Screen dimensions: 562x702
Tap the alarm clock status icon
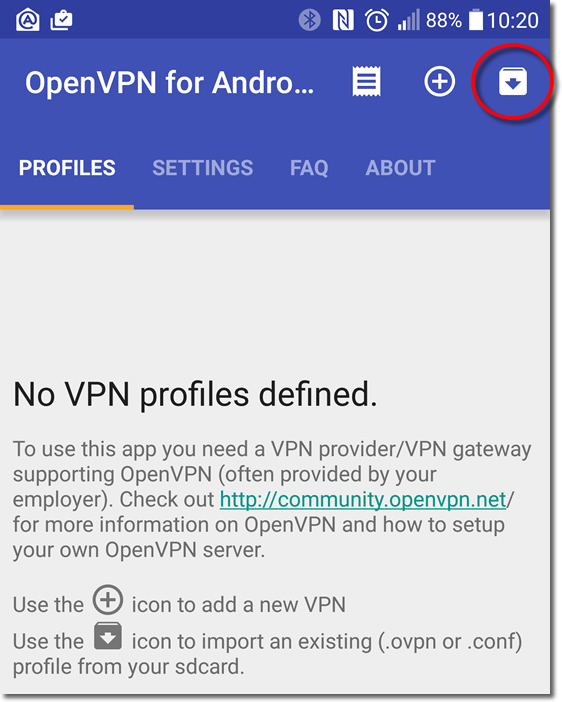(x=377, y=20)
